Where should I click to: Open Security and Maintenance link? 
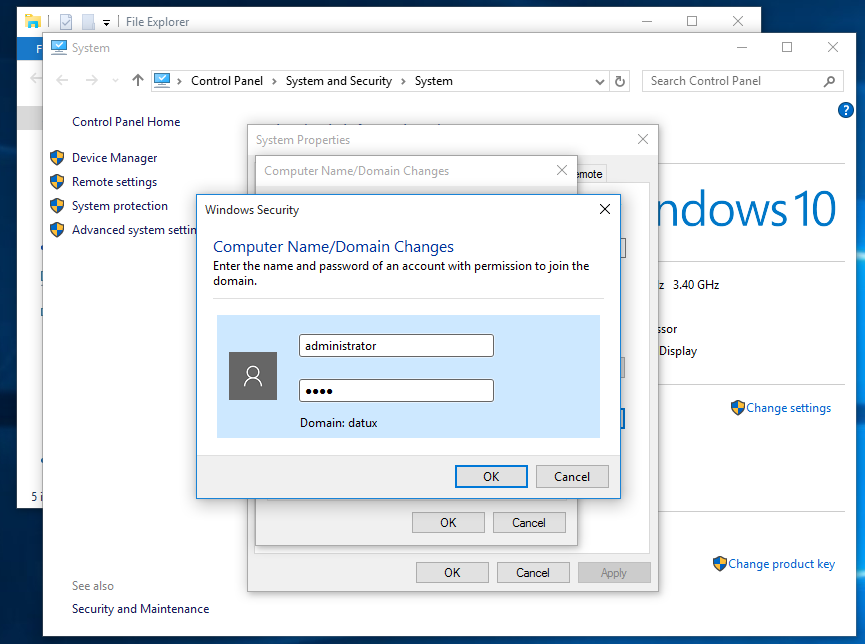141,609
